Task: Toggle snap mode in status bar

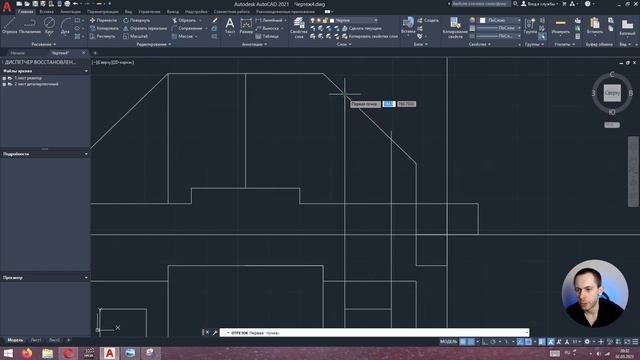Action: pyautogui.click(x=471, y=342)
